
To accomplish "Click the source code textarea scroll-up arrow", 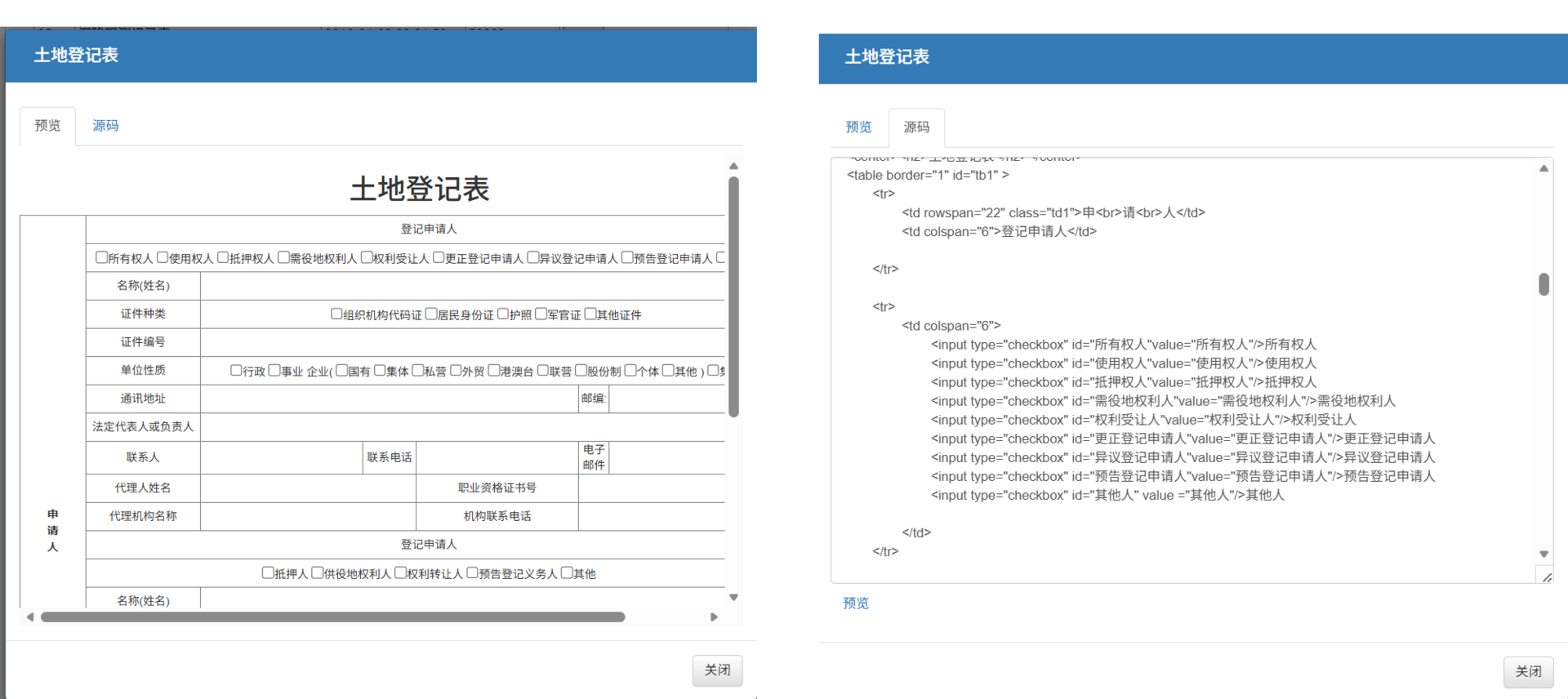I will click(x=1543, y=169).
